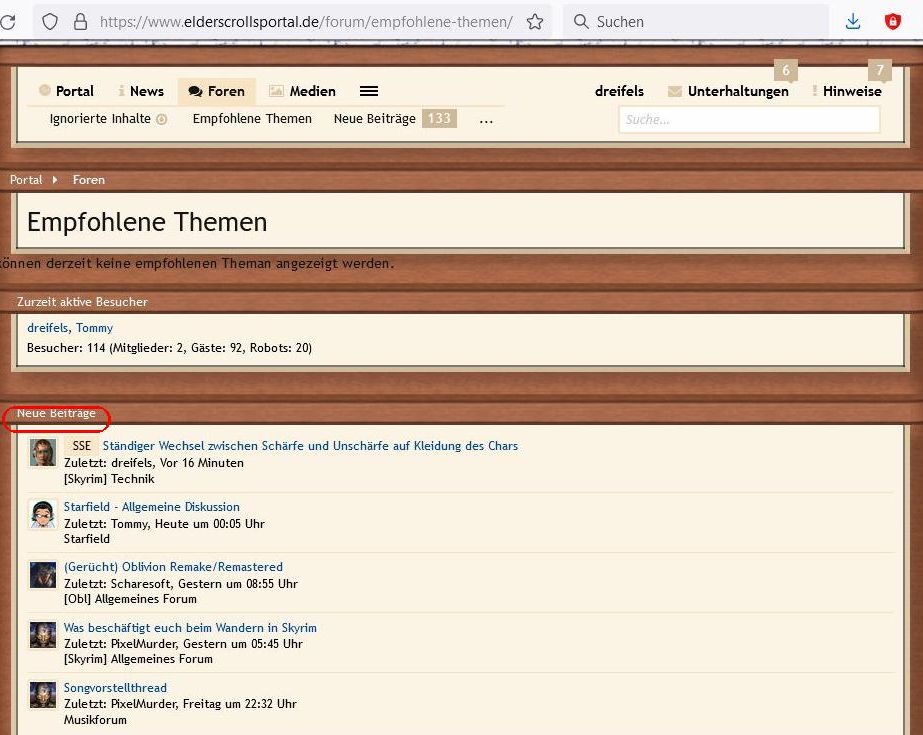This screenshot has height=735, width=923.
Task: Open the Oblivion Remake/Remastered thread
Action: [173, 567]
